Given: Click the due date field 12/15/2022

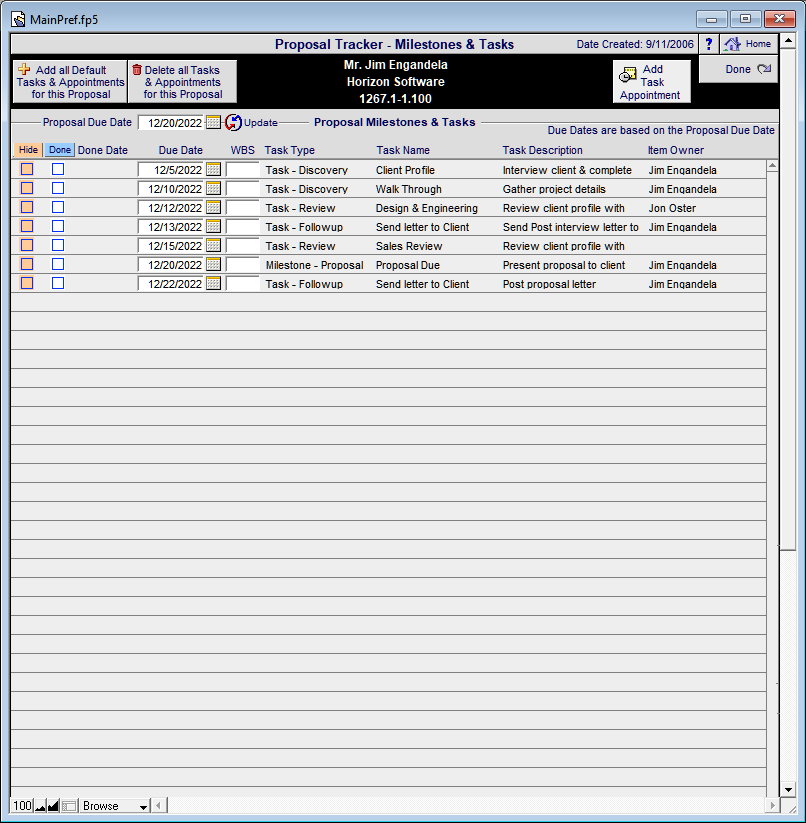Looking at the screenshot, I should [172, 246].
